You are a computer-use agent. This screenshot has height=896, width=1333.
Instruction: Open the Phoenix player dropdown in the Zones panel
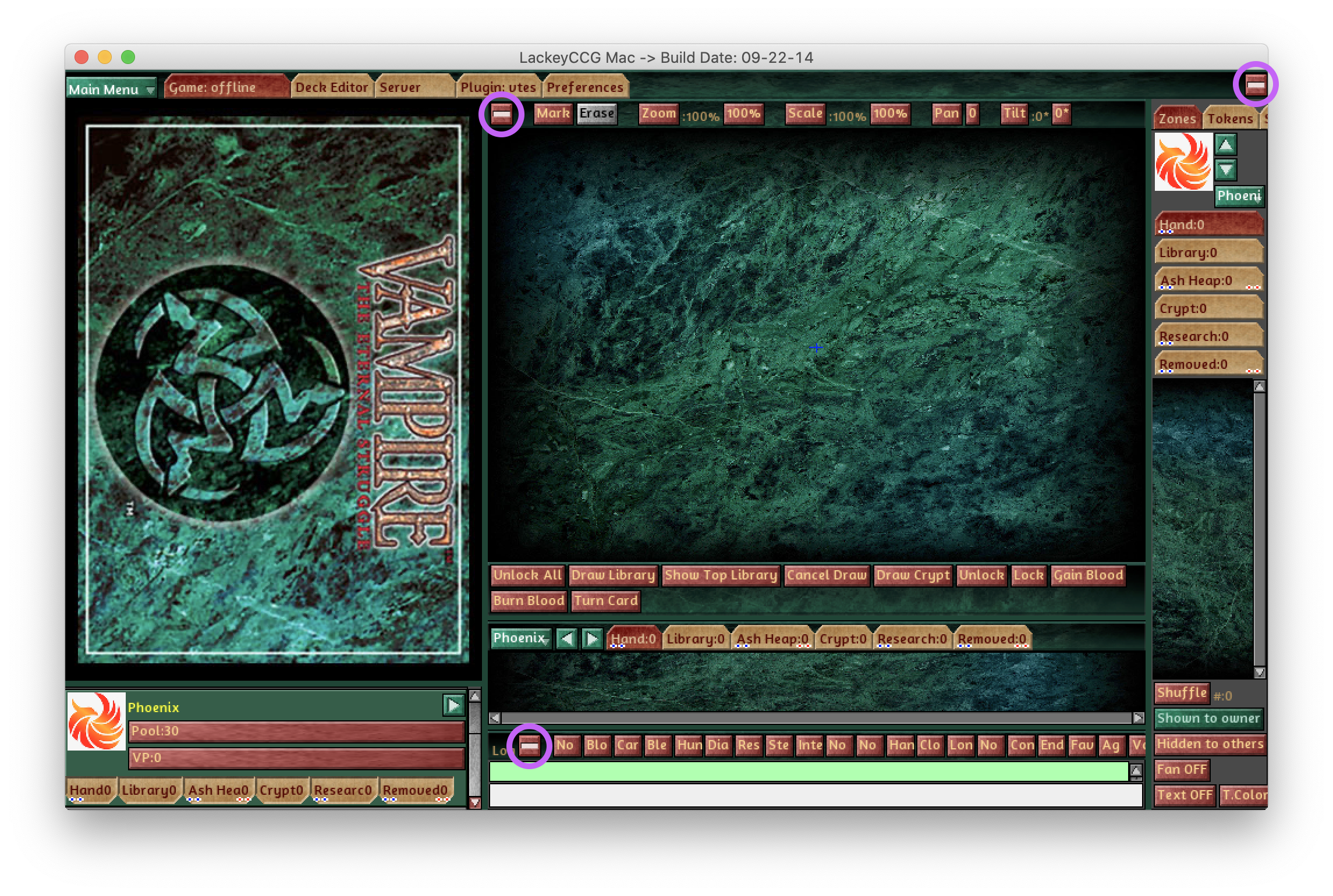point(1240,196)
